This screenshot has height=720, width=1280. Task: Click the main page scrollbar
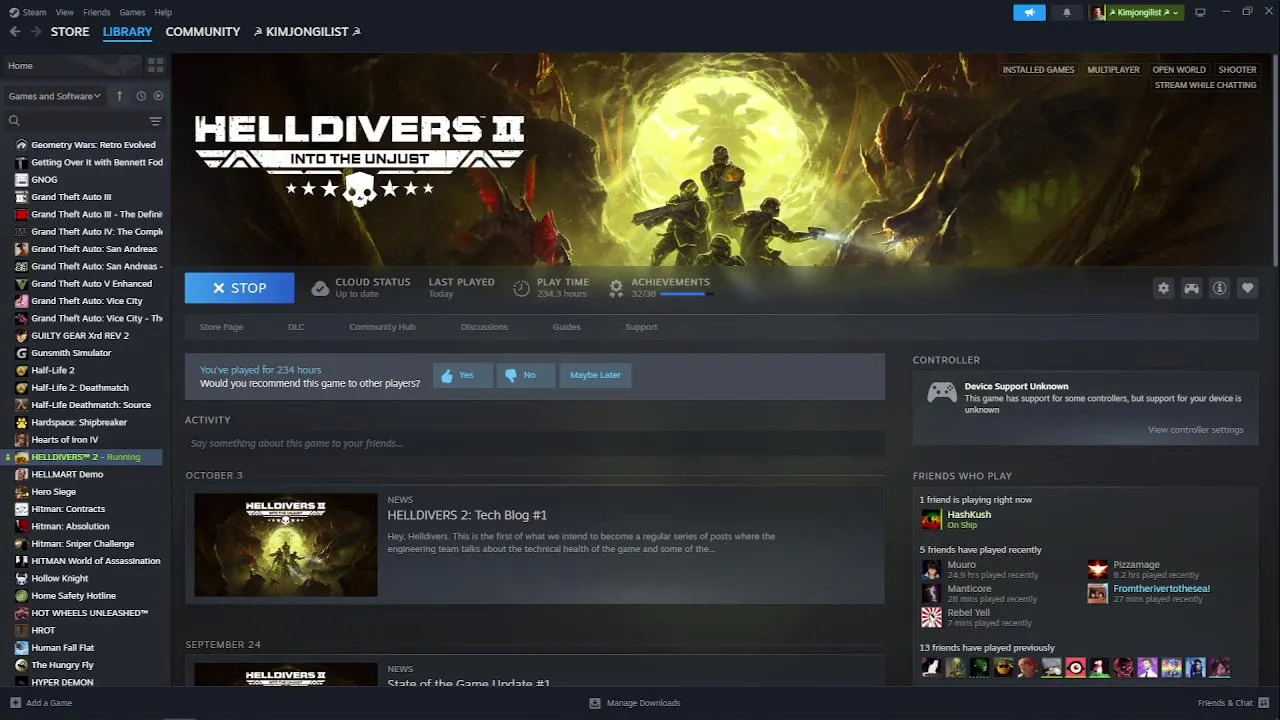point(1275,160)
